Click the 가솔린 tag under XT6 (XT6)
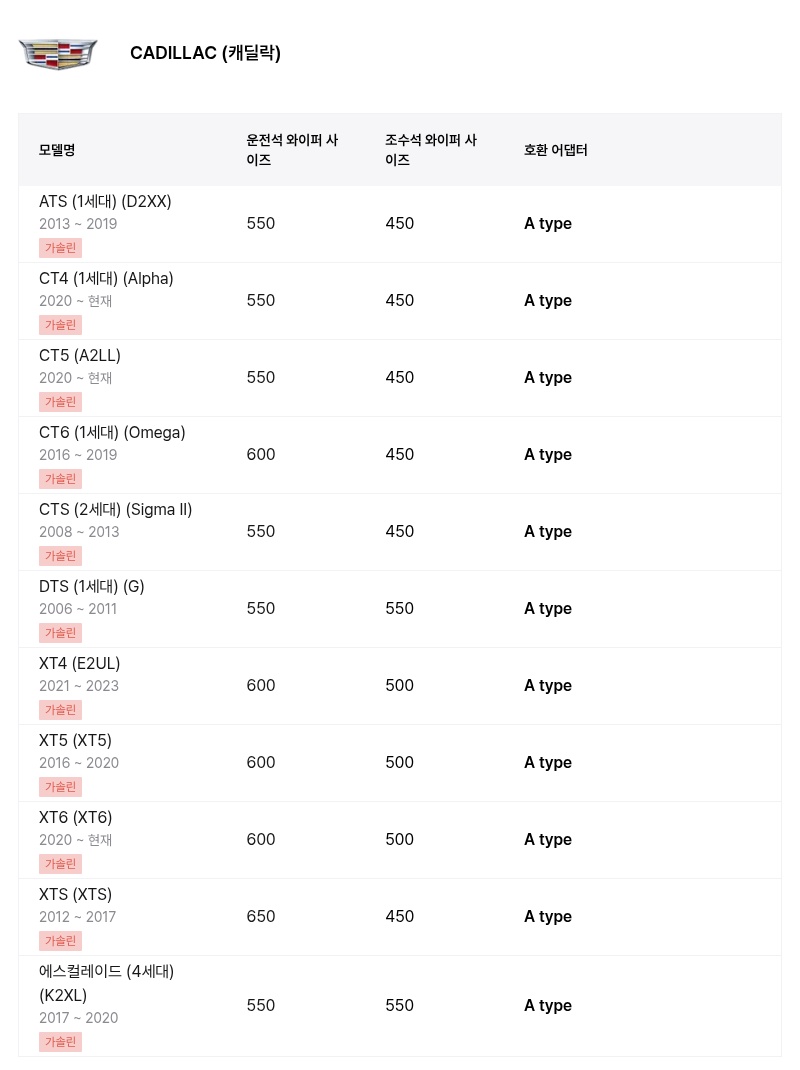The width and height of the screenshot is (800, 1070). pos(60,864)
